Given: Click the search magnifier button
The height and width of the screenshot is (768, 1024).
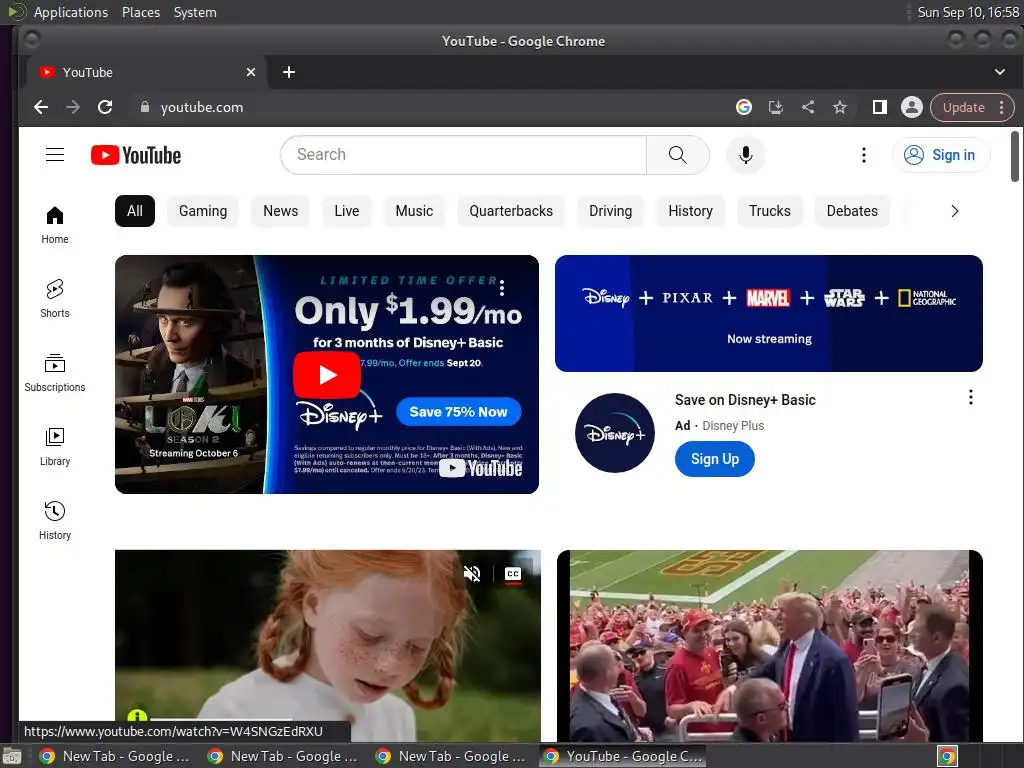Looking at the screenshot, I should (677, 155).
